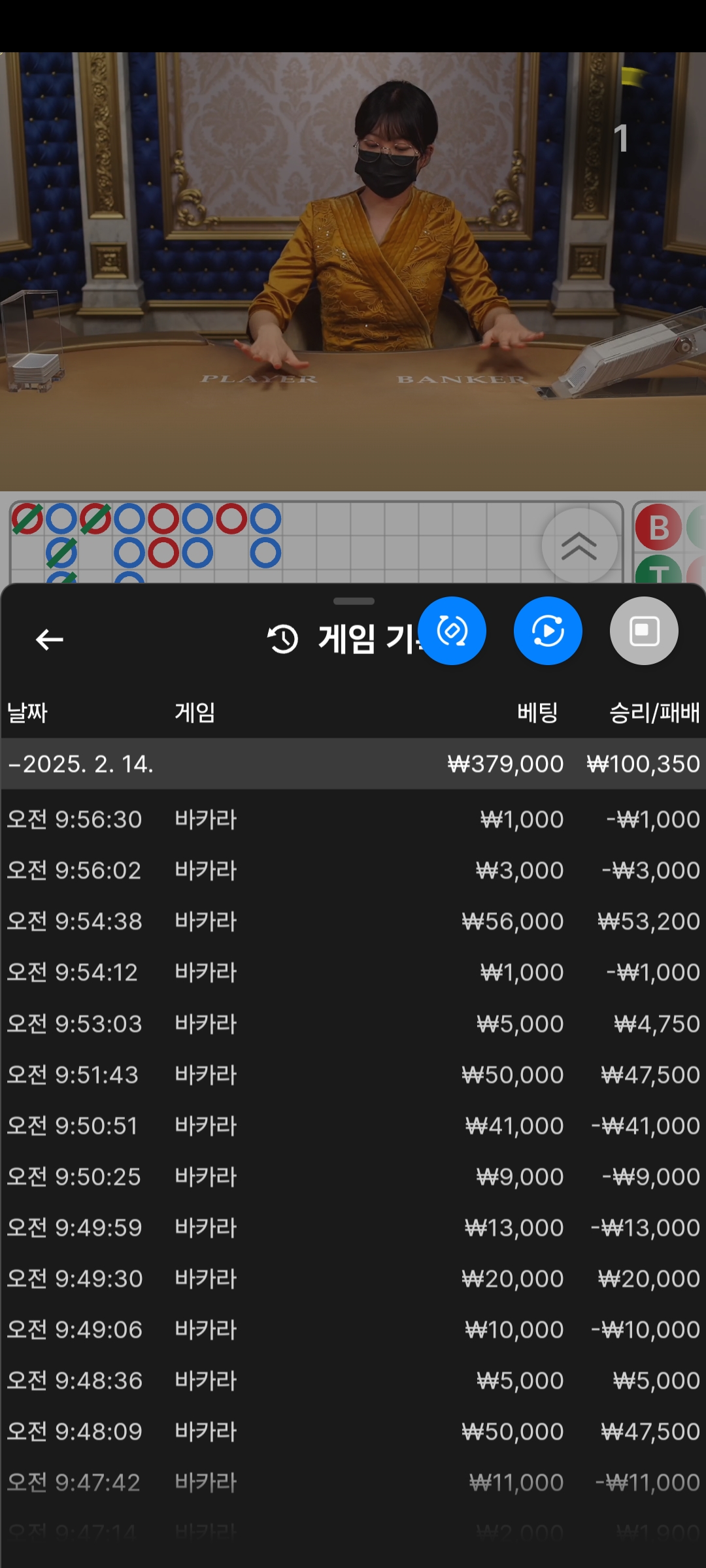Image resolution: width=706 pixels, height=1568 pixels.
Task: Expand roadmap with double chevron up button
Action: point(579,546)
